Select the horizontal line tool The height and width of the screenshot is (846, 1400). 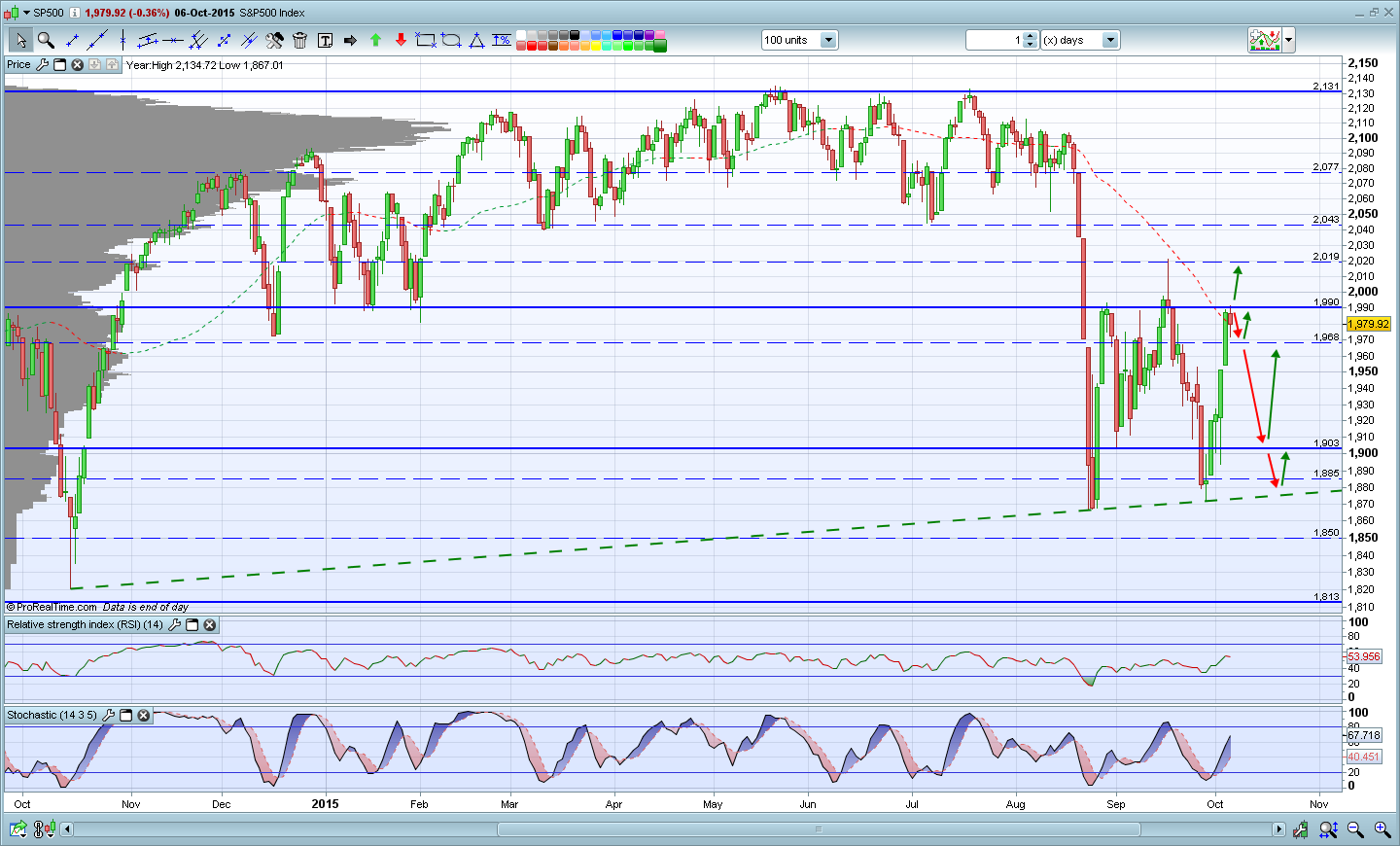(x=173, y=40)
